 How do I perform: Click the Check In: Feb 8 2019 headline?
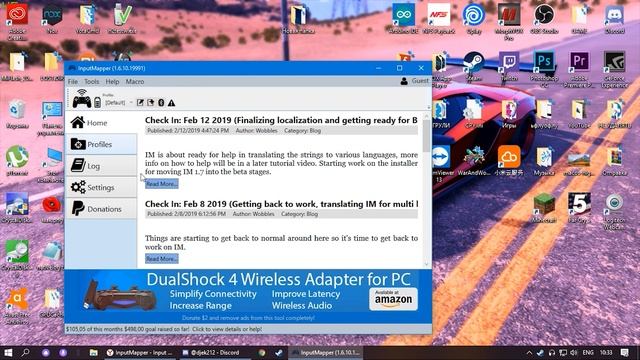click(281, 204)
